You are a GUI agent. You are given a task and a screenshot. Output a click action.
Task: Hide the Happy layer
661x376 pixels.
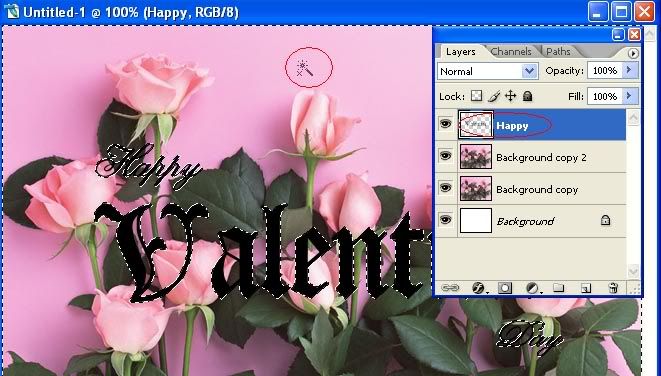(x=446, y=124)
